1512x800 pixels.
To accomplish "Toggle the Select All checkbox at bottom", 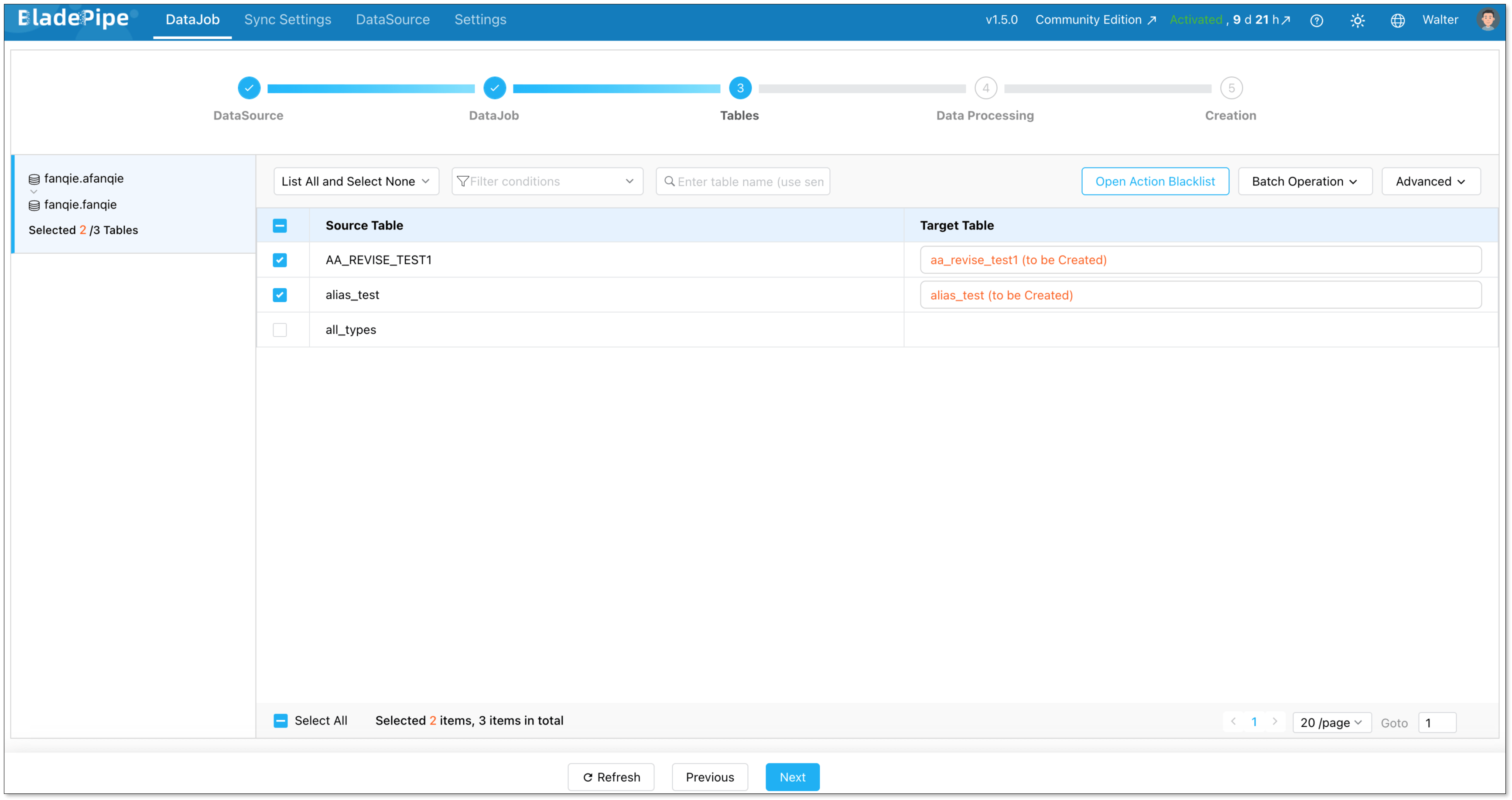I will click(281, 721).
